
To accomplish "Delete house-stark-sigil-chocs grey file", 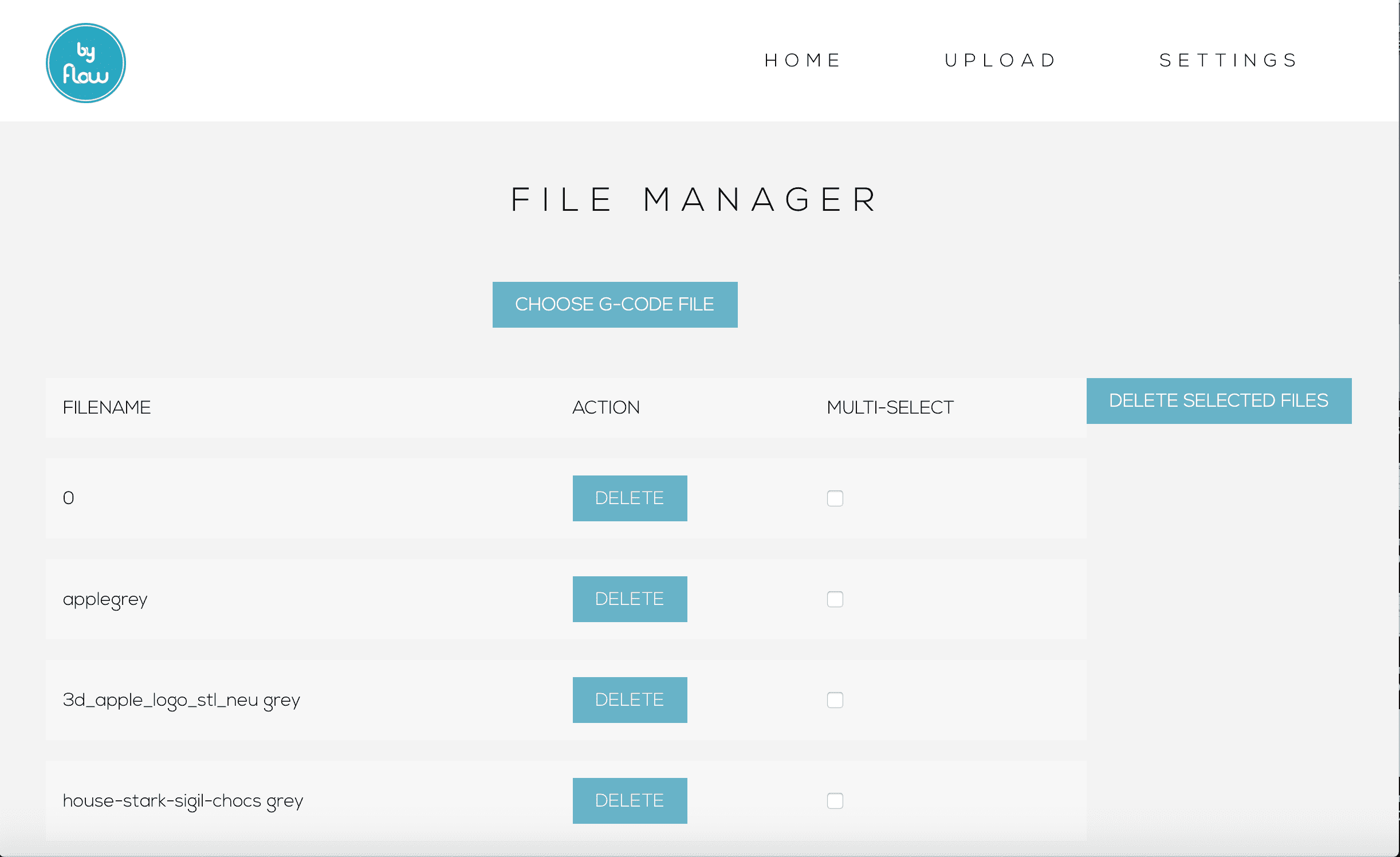I will click(630, 800).
